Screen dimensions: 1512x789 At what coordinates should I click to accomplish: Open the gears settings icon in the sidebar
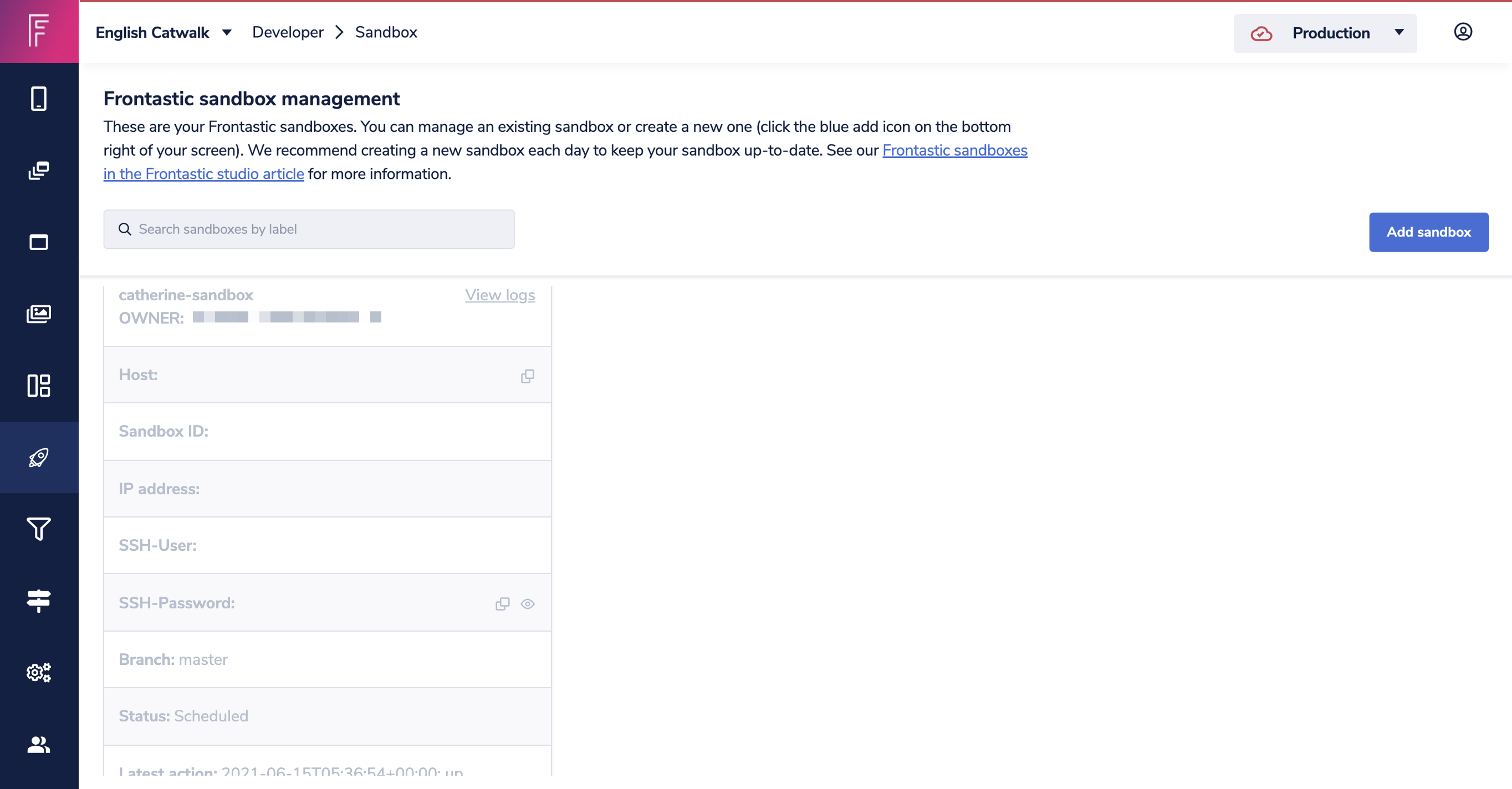click(x=39, y=672)
